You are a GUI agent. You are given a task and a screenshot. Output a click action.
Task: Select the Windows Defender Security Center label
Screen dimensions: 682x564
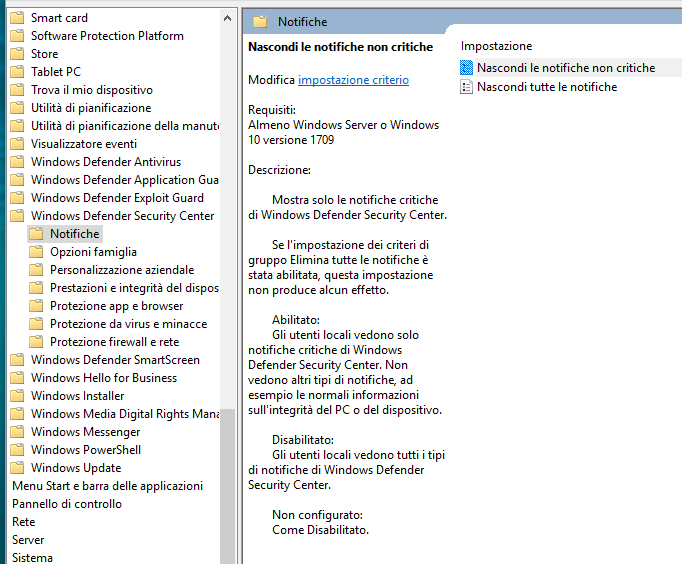122,216
